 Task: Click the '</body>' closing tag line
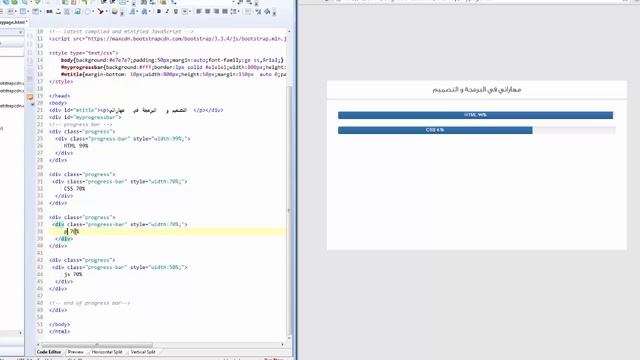click(x=60, y=324)
